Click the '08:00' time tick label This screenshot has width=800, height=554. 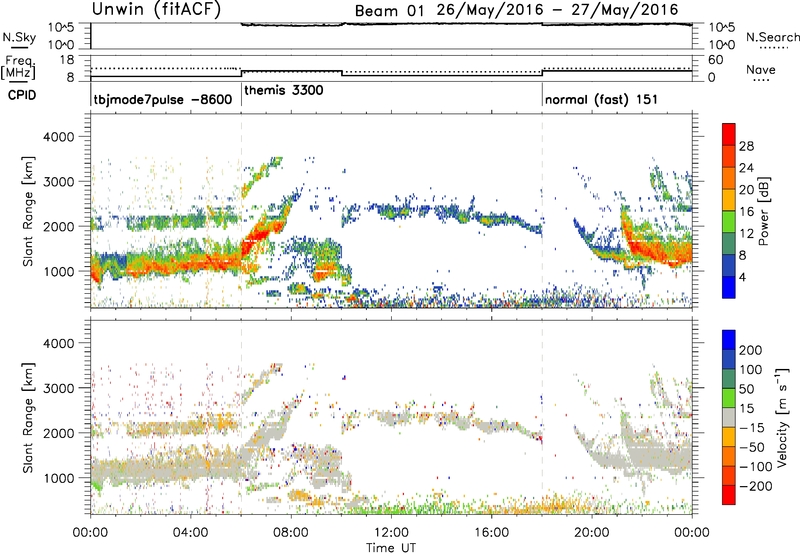(291, 533)
